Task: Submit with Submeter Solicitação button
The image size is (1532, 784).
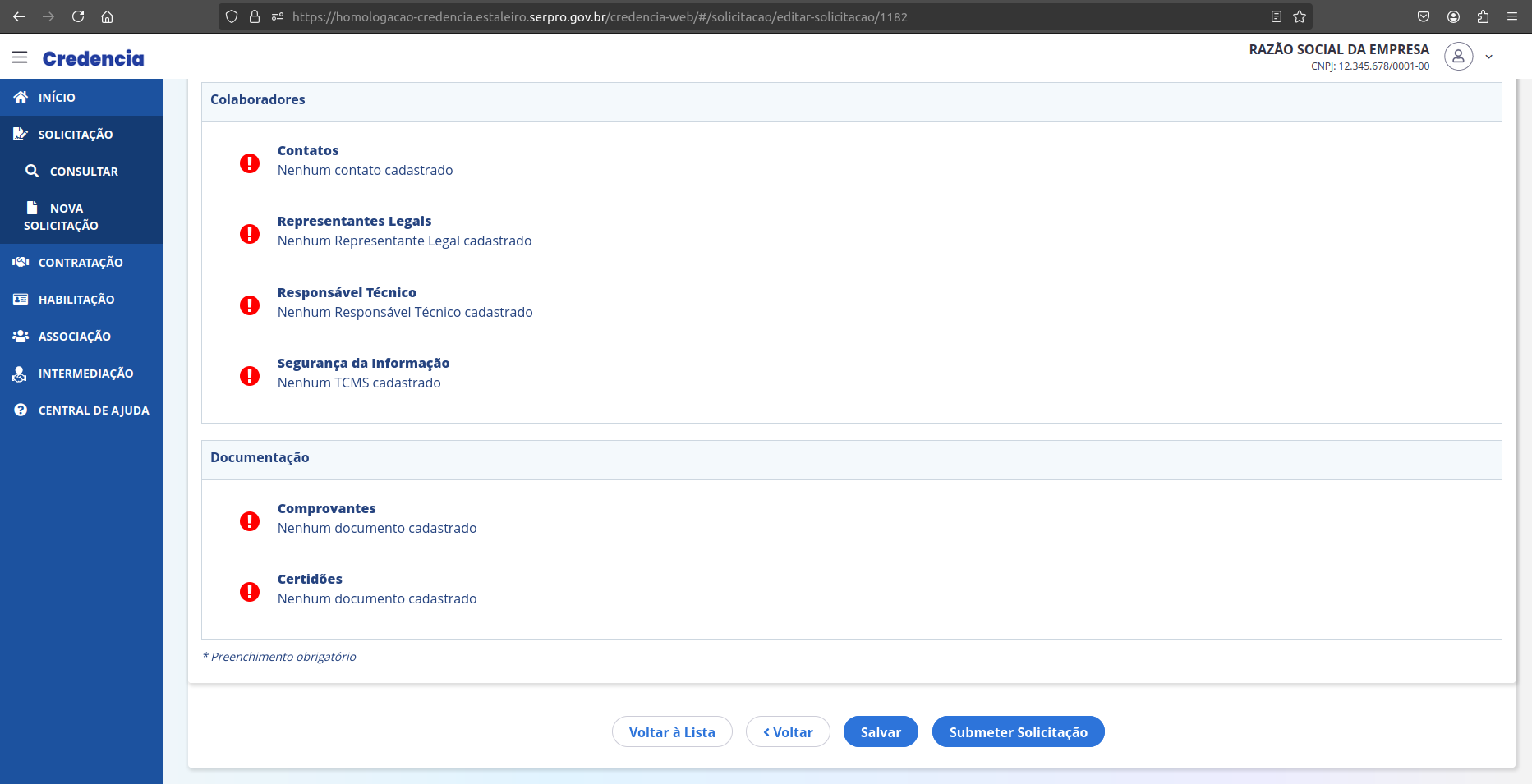Action: tap(1018, 732)
